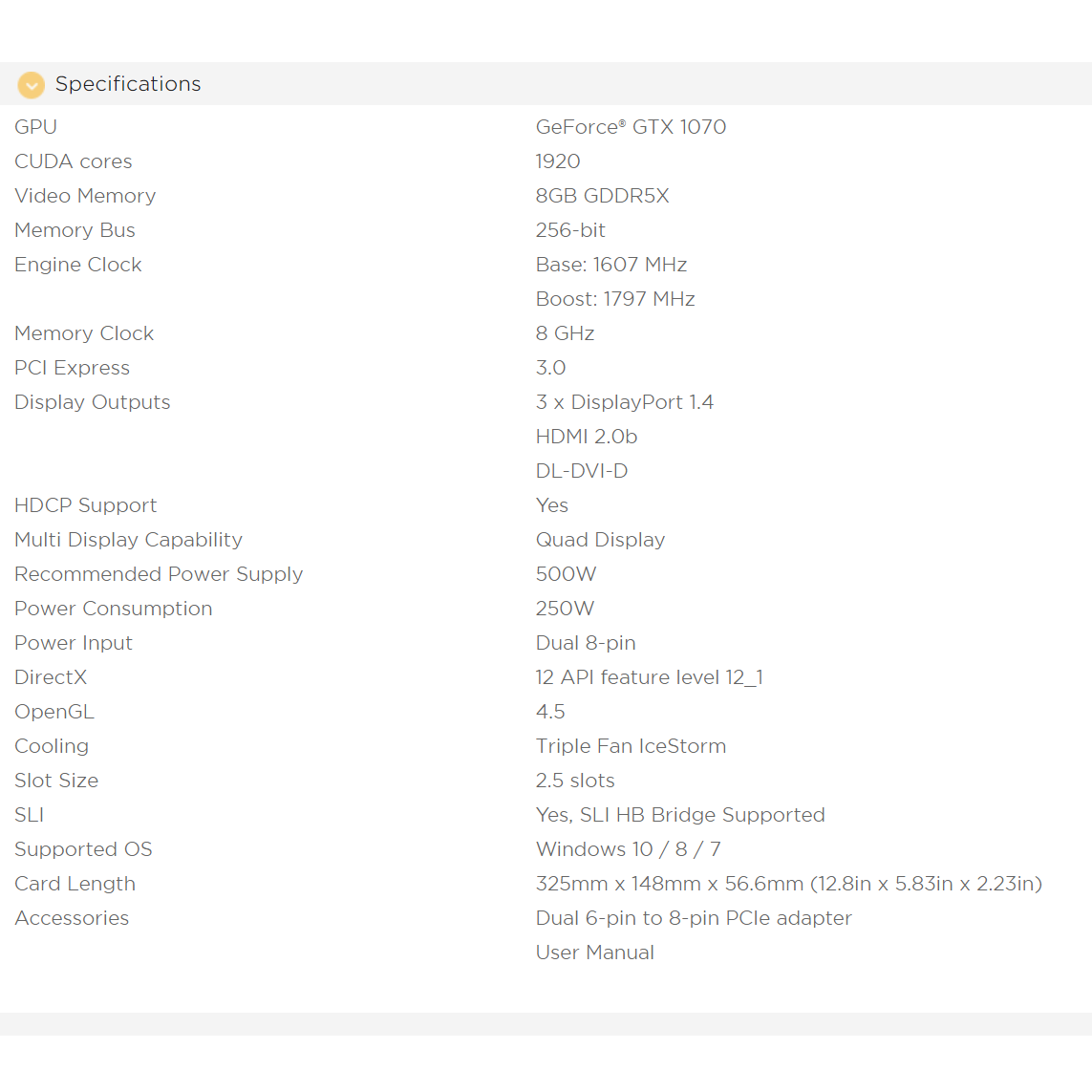Select the HDMI 2.0b value

coord(587,437)
